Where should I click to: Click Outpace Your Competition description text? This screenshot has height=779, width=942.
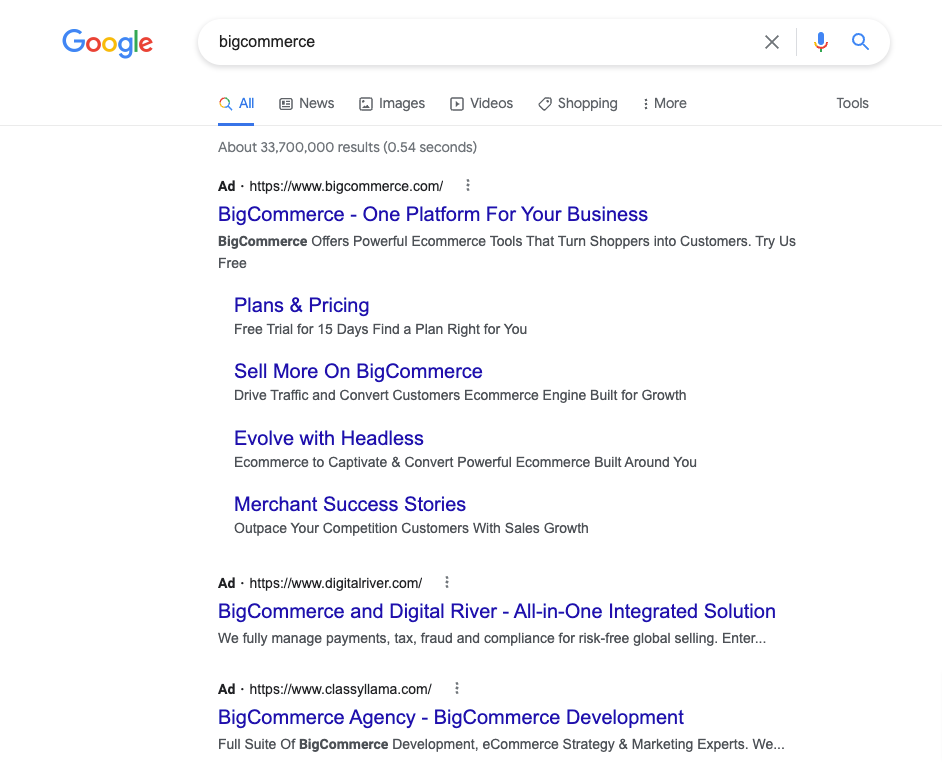pos(411,528)
